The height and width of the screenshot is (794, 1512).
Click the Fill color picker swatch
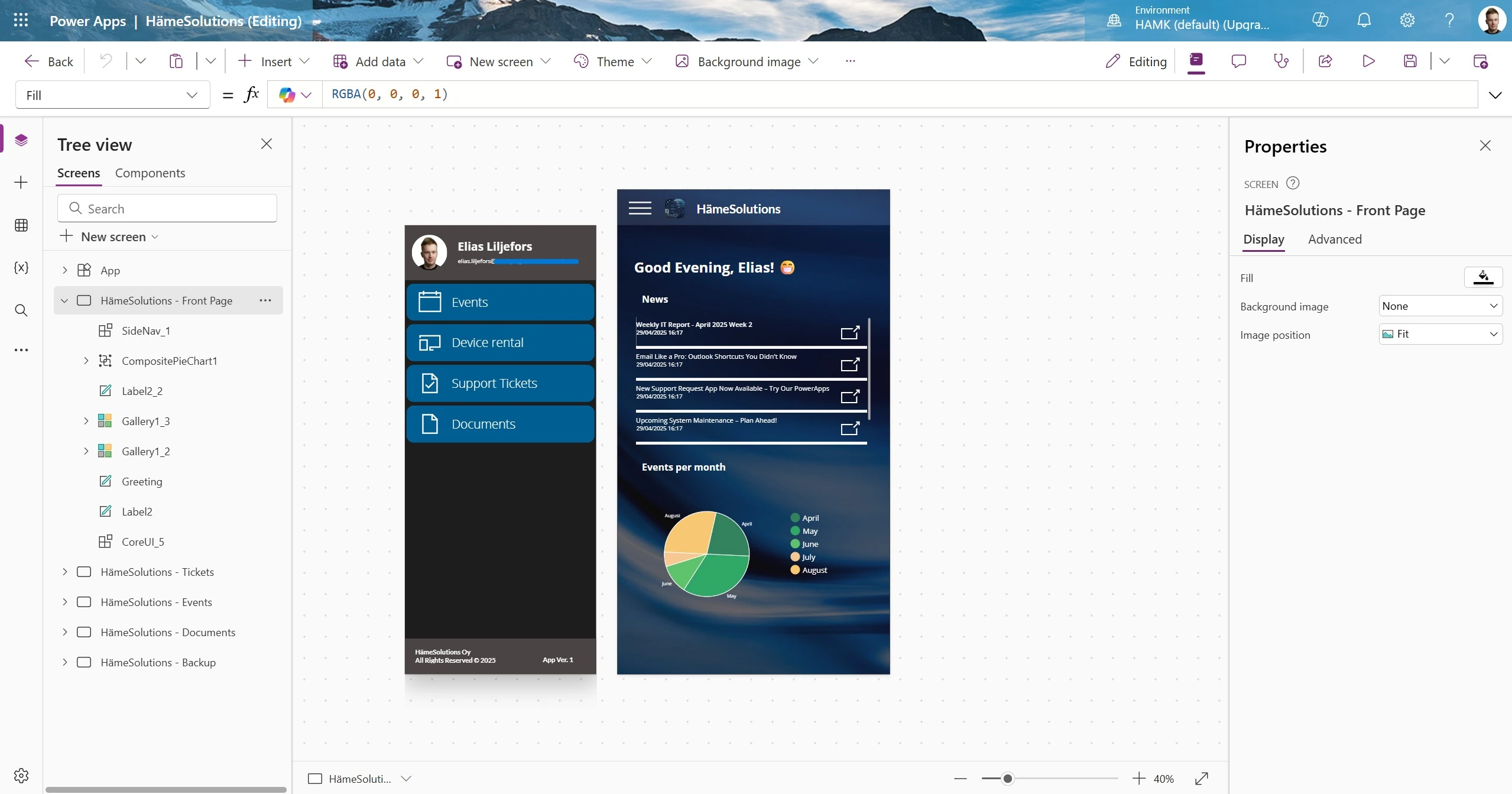coord(1483,277)
